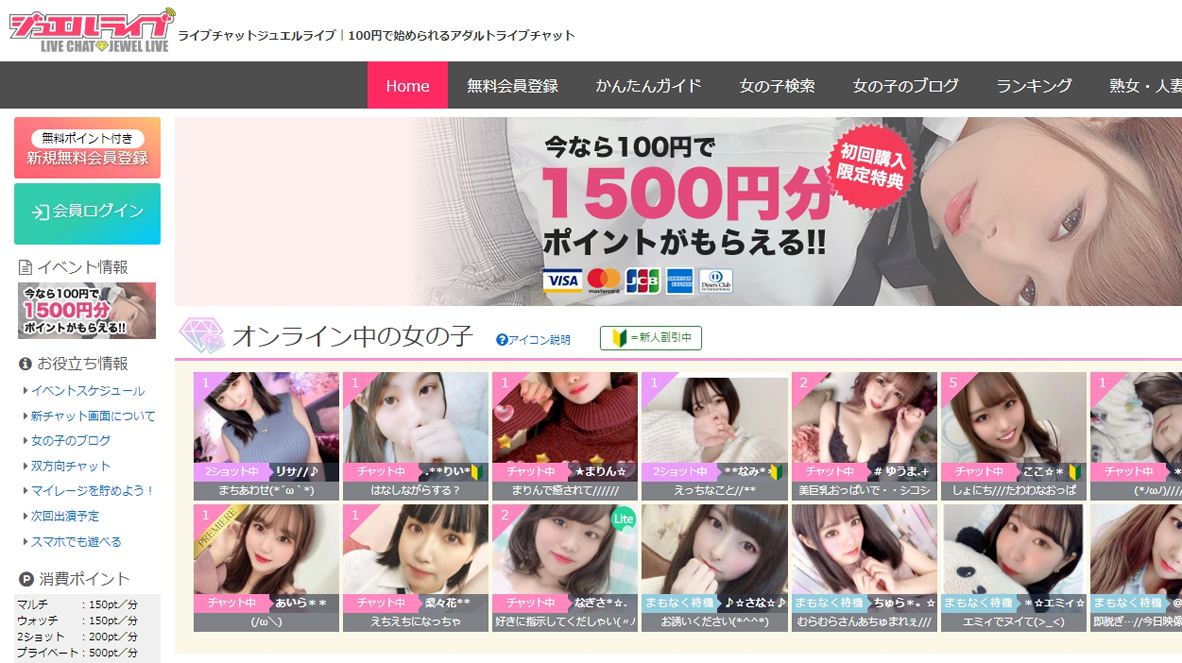Open the かんたんガイド menu item
The width and height of the screenshot is (1182, 663).
648,86
